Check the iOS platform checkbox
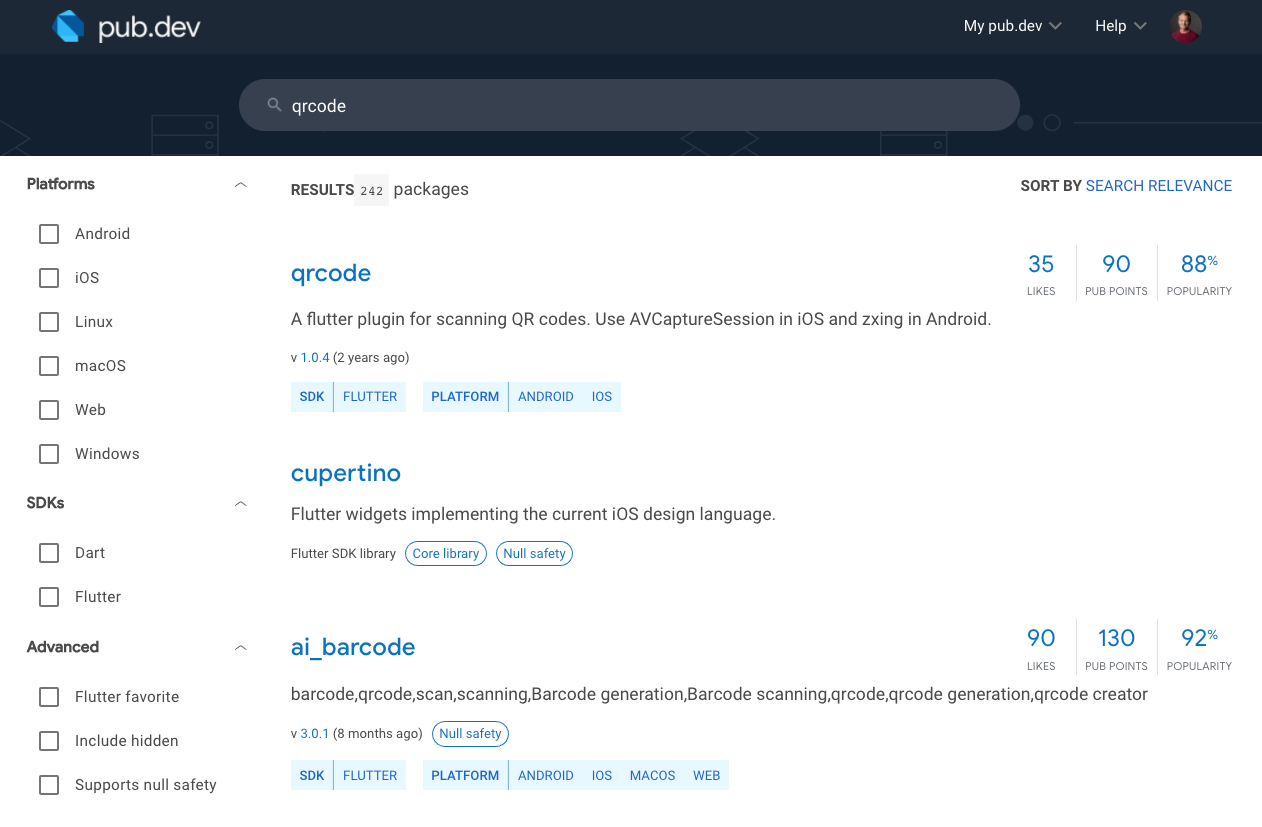This screenshot has height=827, width=1262. 48,277
